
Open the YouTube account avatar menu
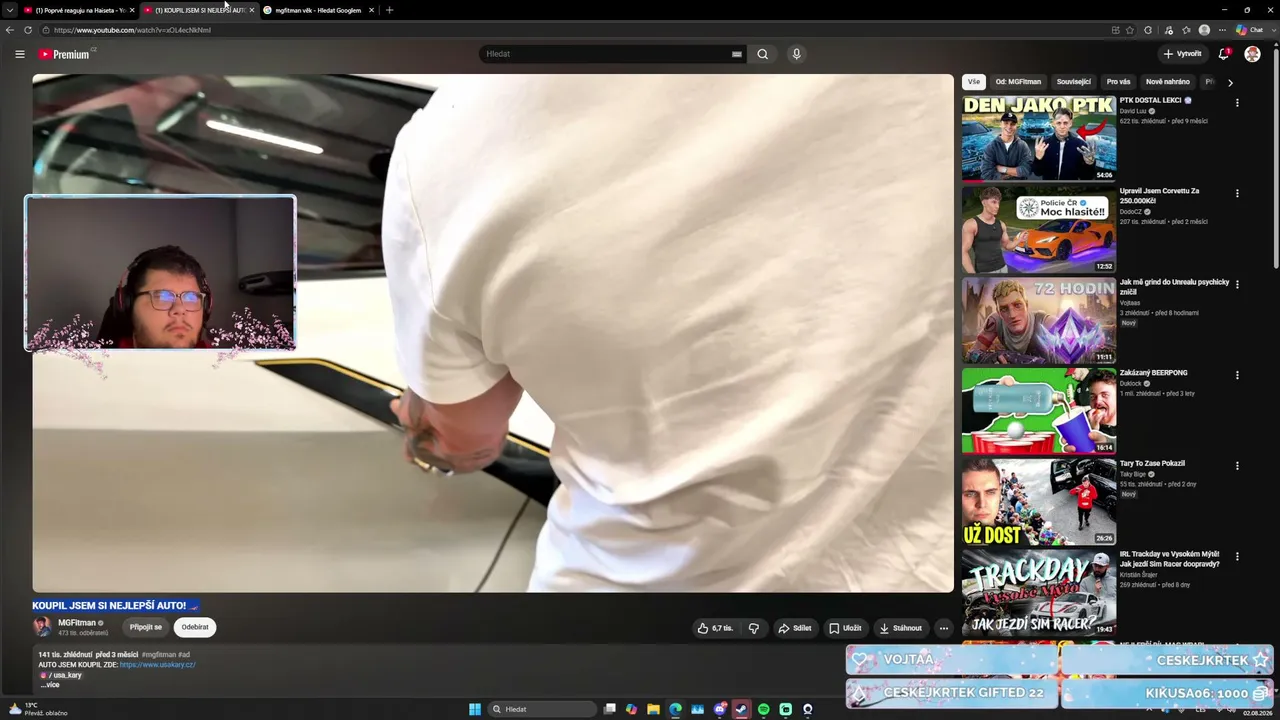(x=1252, y=54)
